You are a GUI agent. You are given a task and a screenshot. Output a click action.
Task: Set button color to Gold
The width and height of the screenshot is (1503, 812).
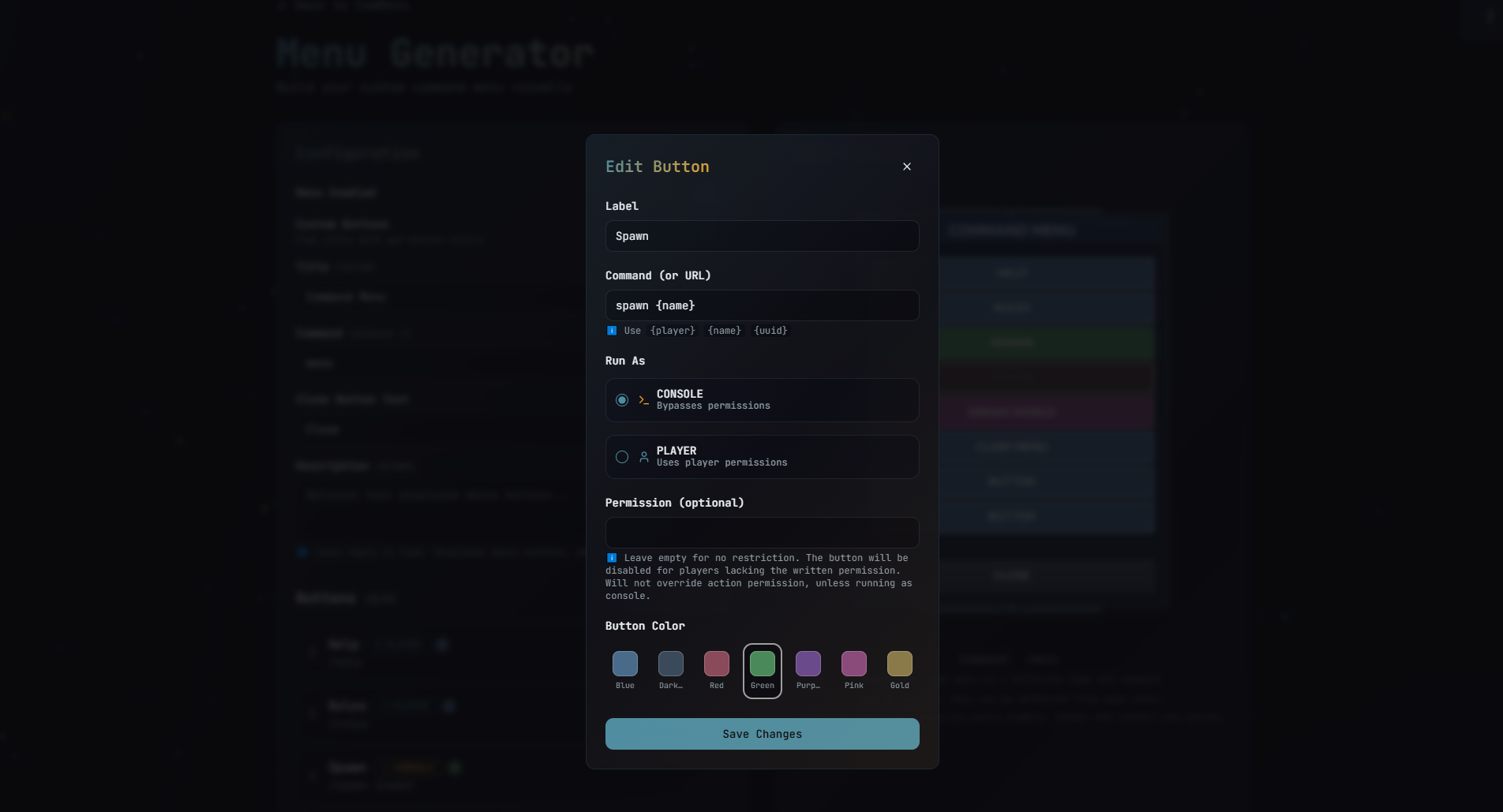point(899,664)
